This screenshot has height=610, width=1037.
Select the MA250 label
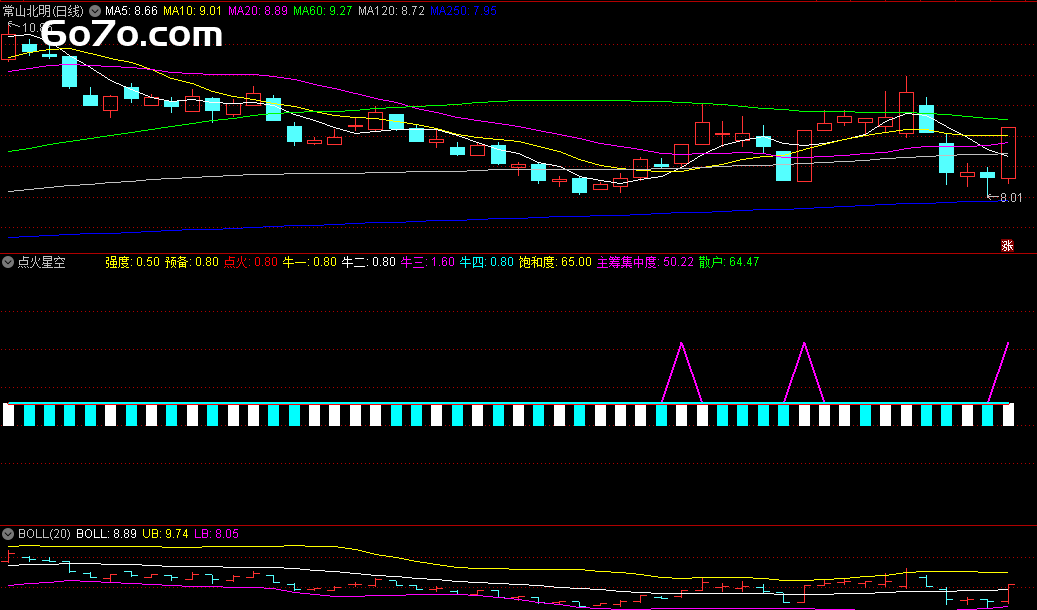click(x=463, y=11)
